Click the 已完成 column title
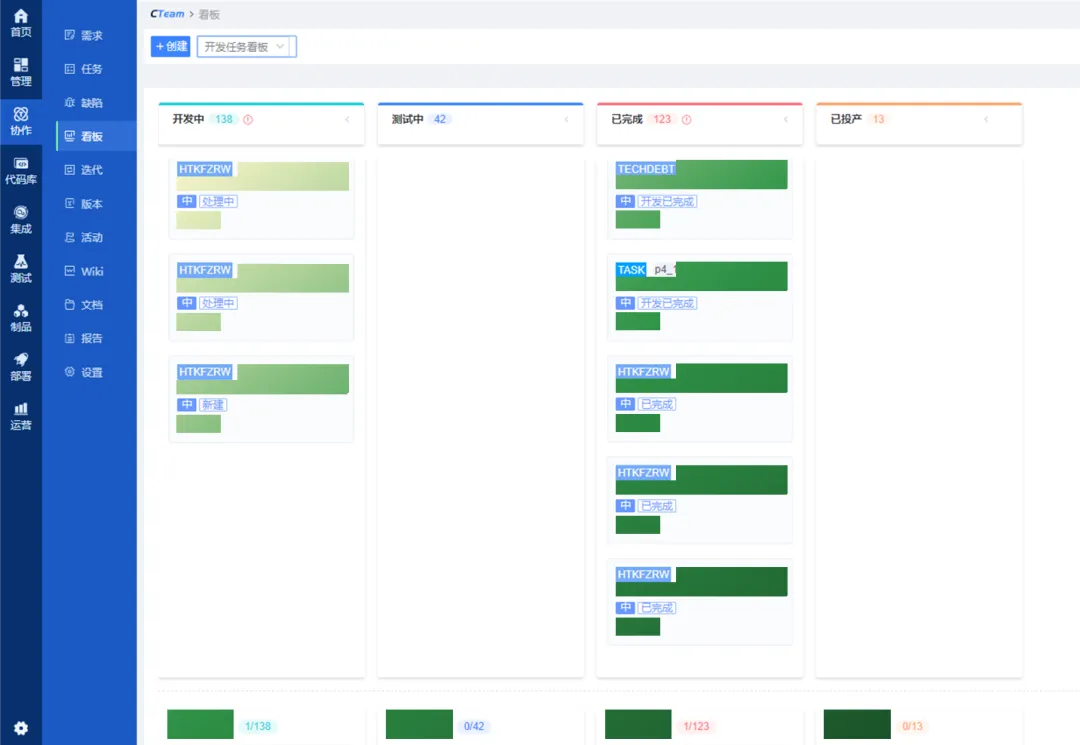 [x=627, y=119]
